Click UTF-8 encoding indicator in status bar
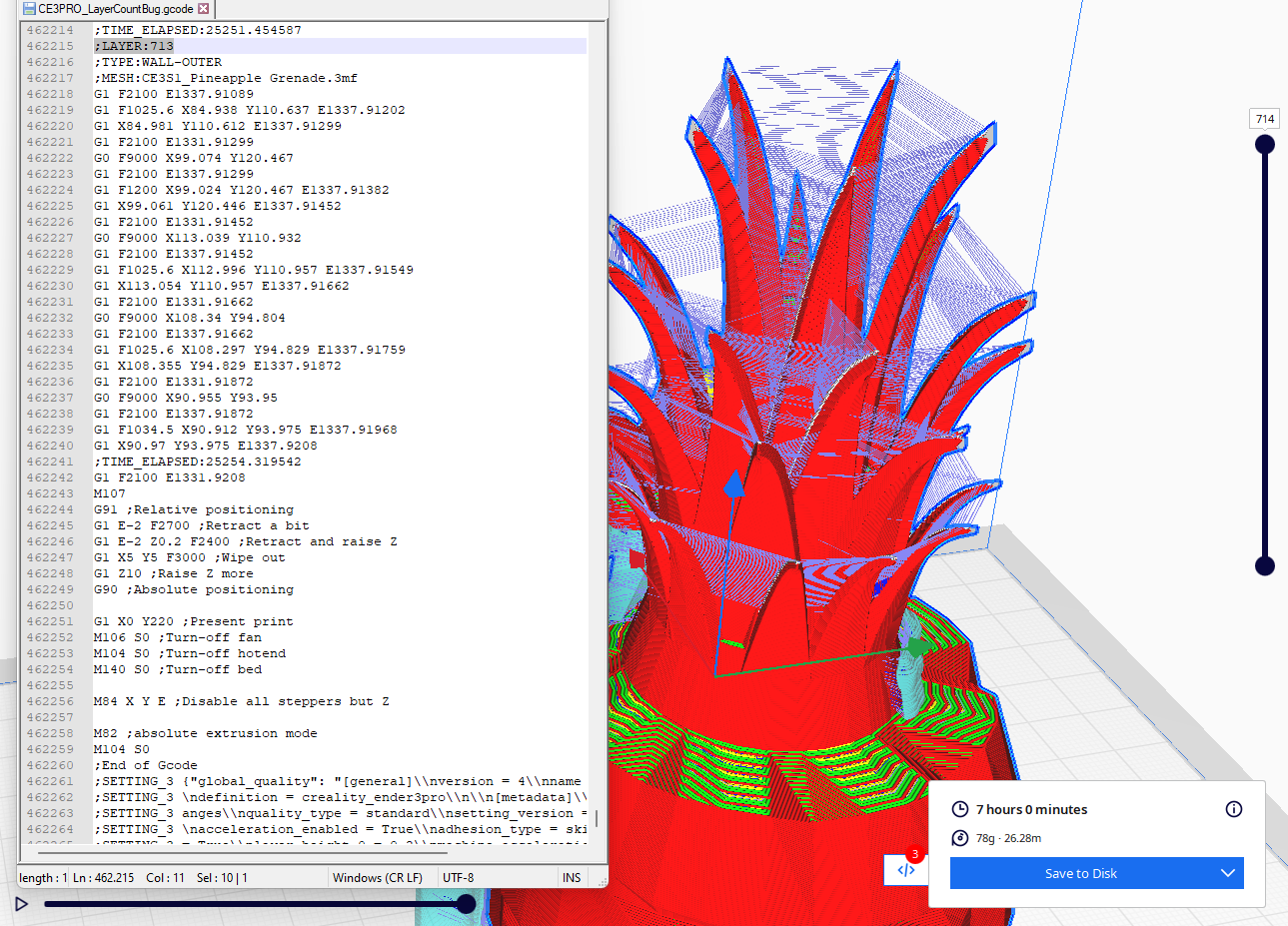Viewport: 1288px width, 926px height. [x=458, y=877]
